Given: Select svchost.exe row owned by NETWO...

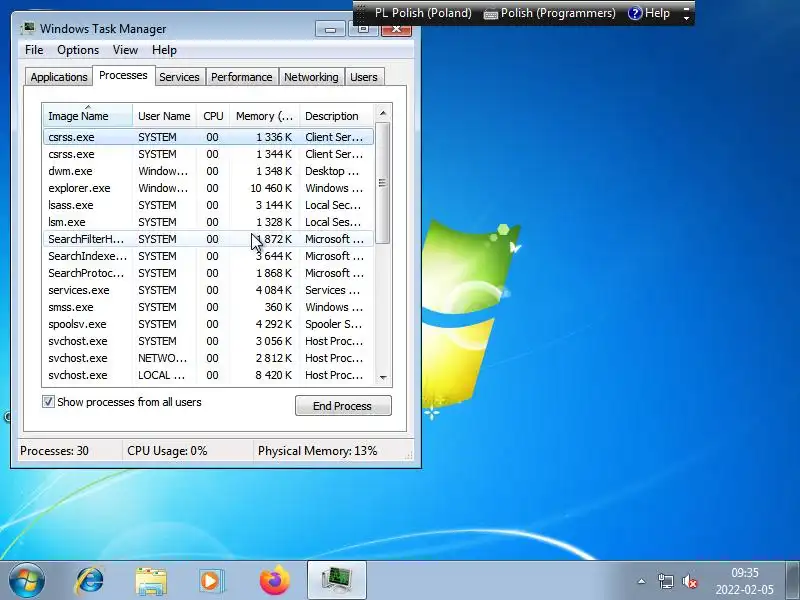Looking at the screenshot, I should tap(208, 358).
